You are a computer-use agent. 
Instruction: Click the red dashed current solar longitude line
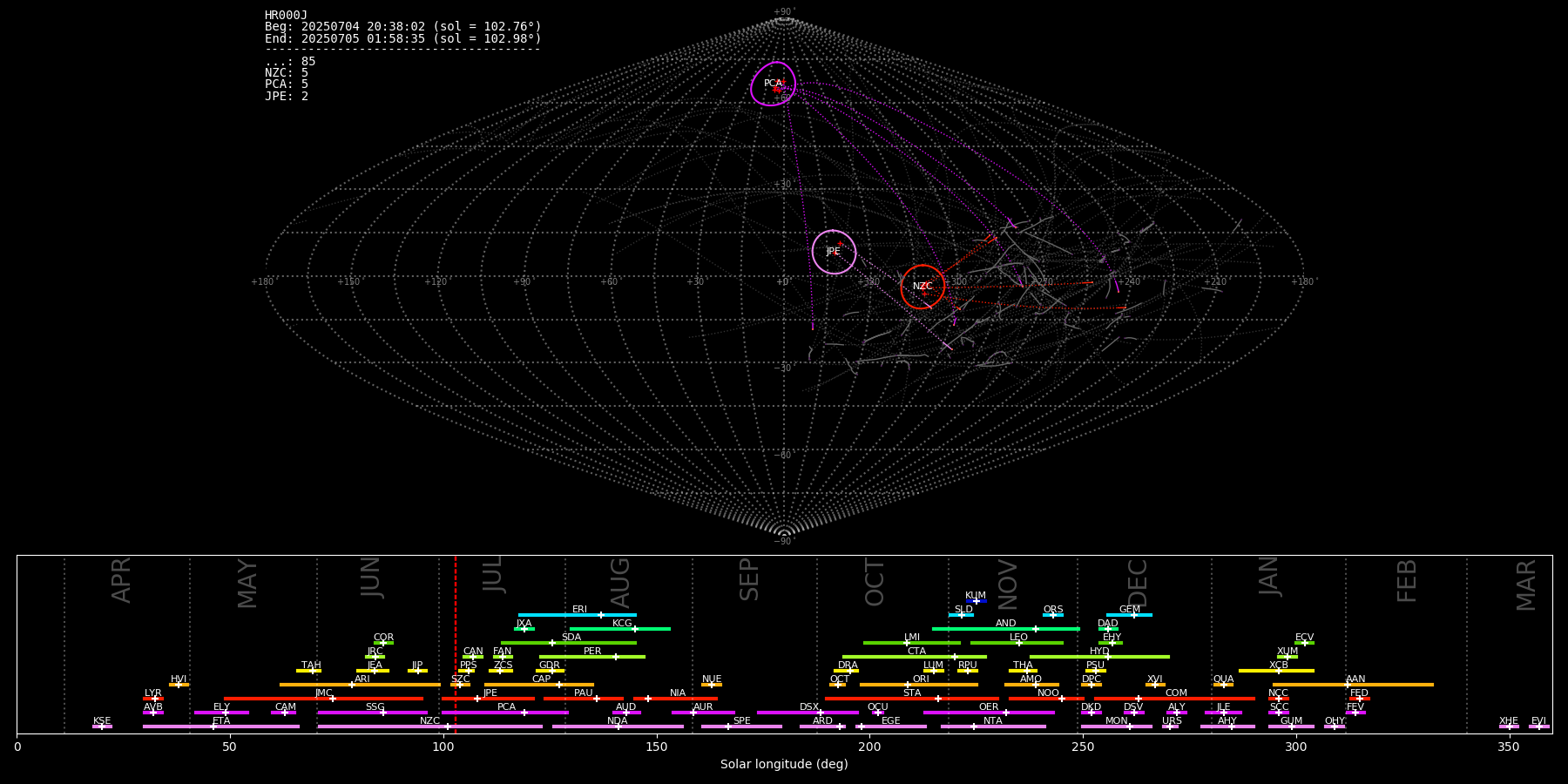(456, 645)
